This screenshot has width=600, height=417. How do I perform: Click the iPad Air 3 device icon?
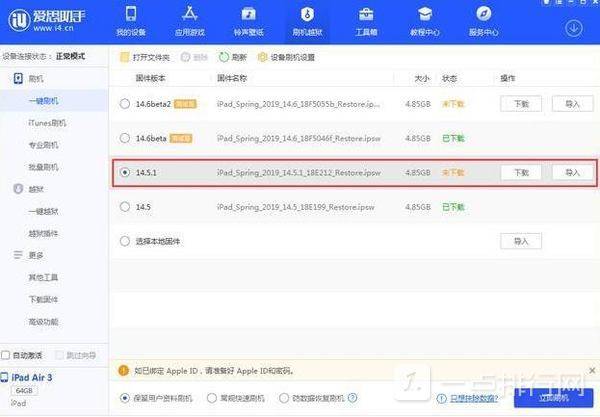[x=4, y=378]
